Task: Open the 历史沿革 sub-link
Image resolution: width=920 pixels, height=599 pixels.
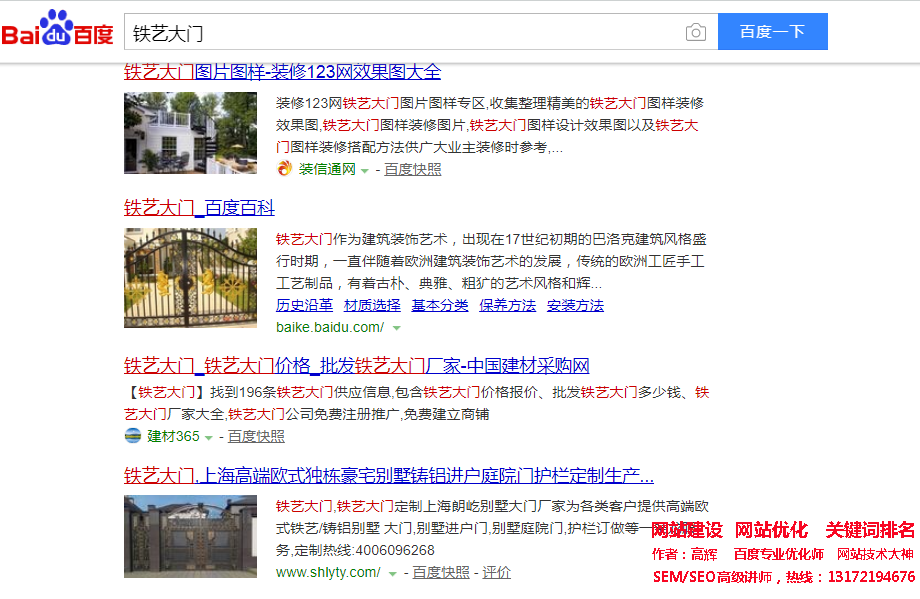Action: 304,305
